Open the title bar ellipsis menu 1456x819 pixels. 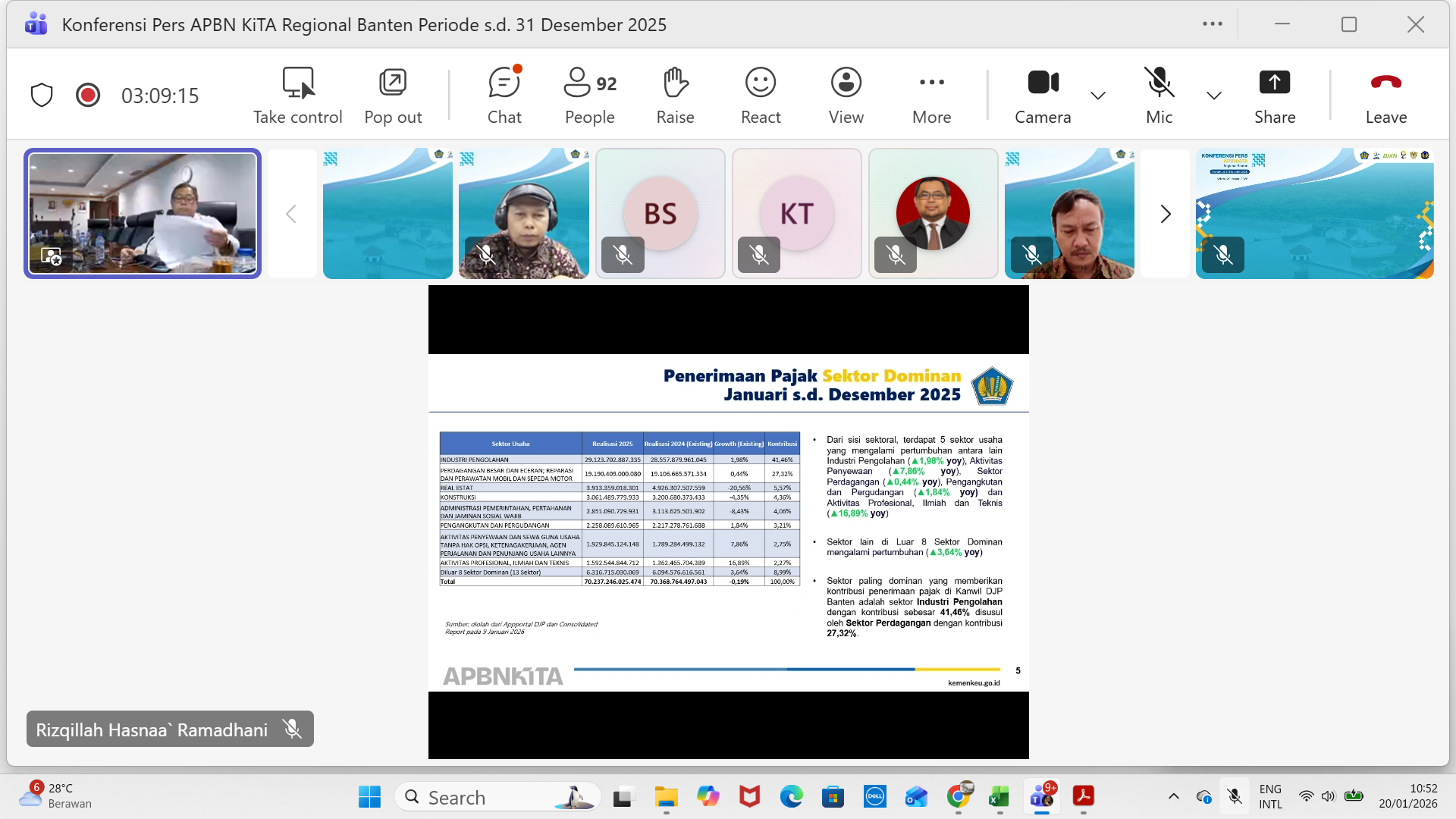tap(1212, 24)
